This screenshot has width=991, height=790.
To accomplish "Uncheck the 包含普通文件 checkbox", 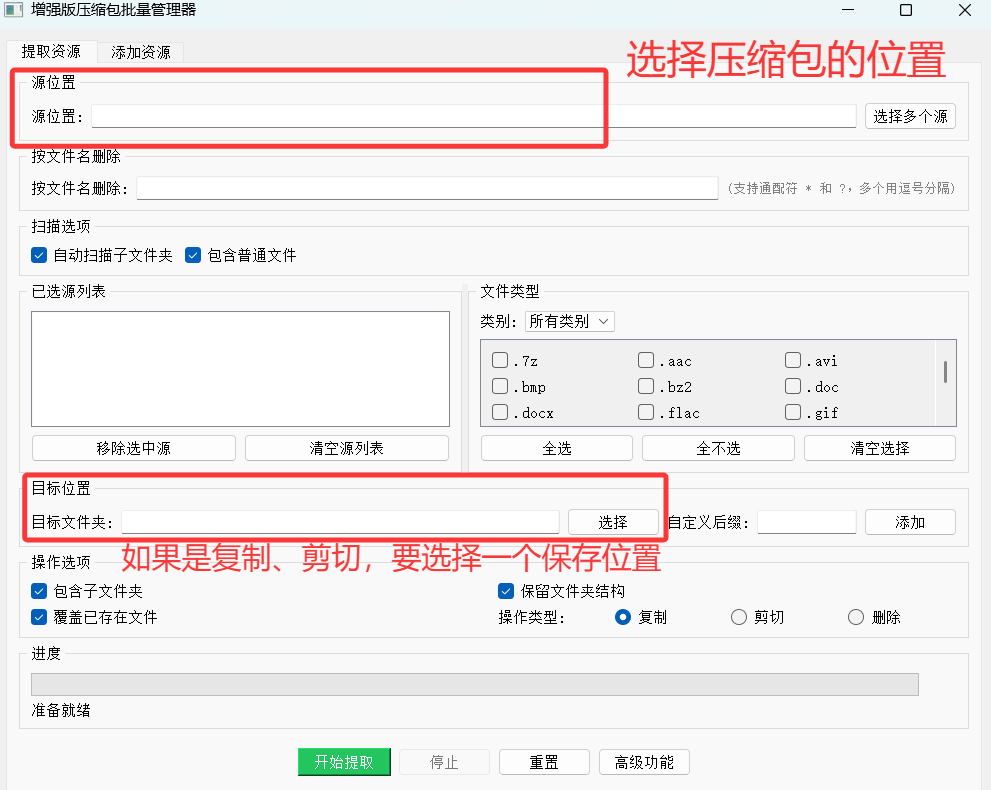I will pyautogui.click(x=194, y=255).
